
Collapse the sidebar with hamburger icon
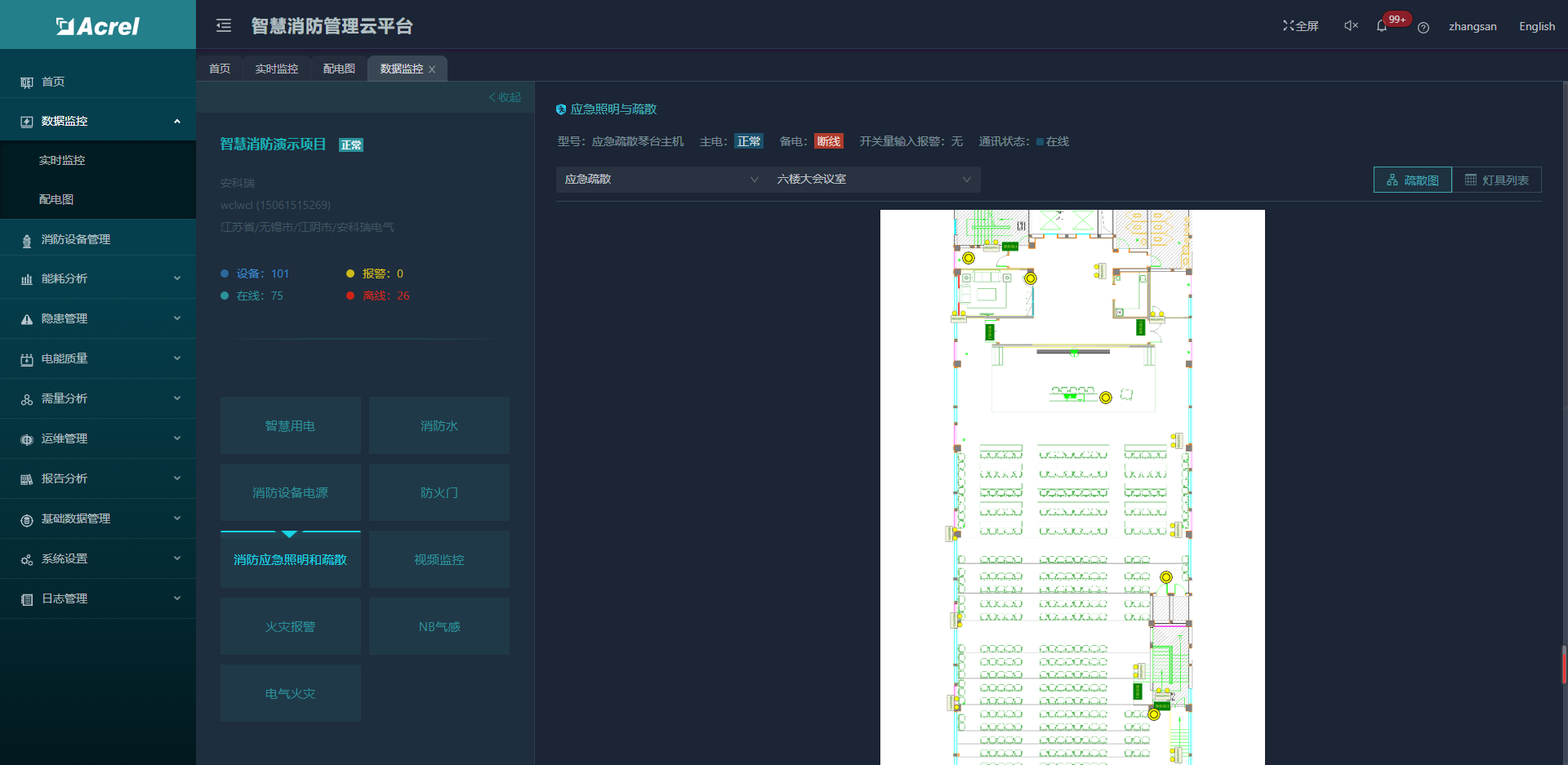point(224,26)
